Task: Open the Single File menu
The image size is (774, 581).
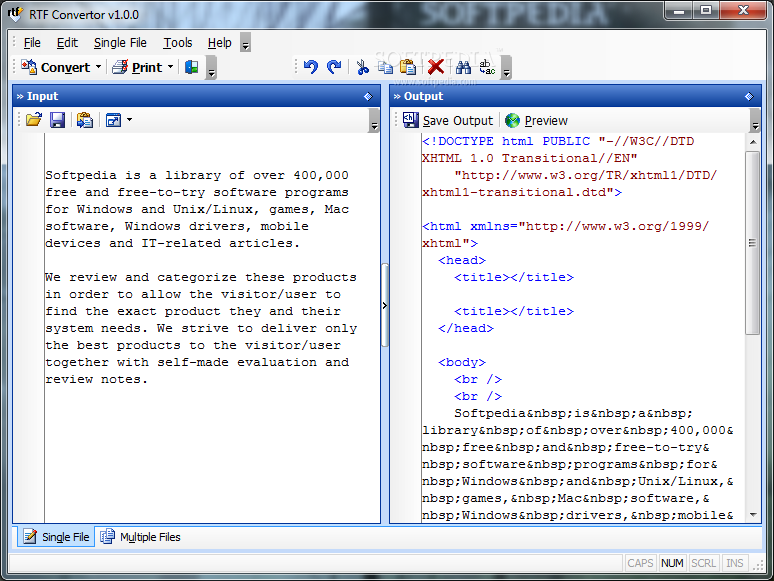Action: (120, 43)
